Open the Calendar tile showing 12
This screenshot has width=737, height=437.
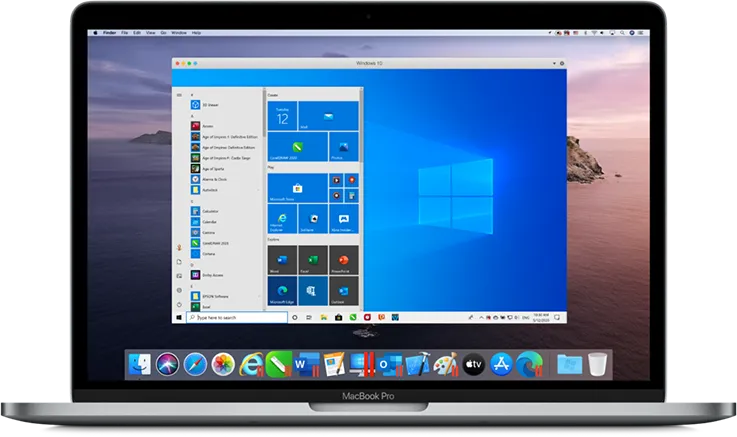click(282, 116)
